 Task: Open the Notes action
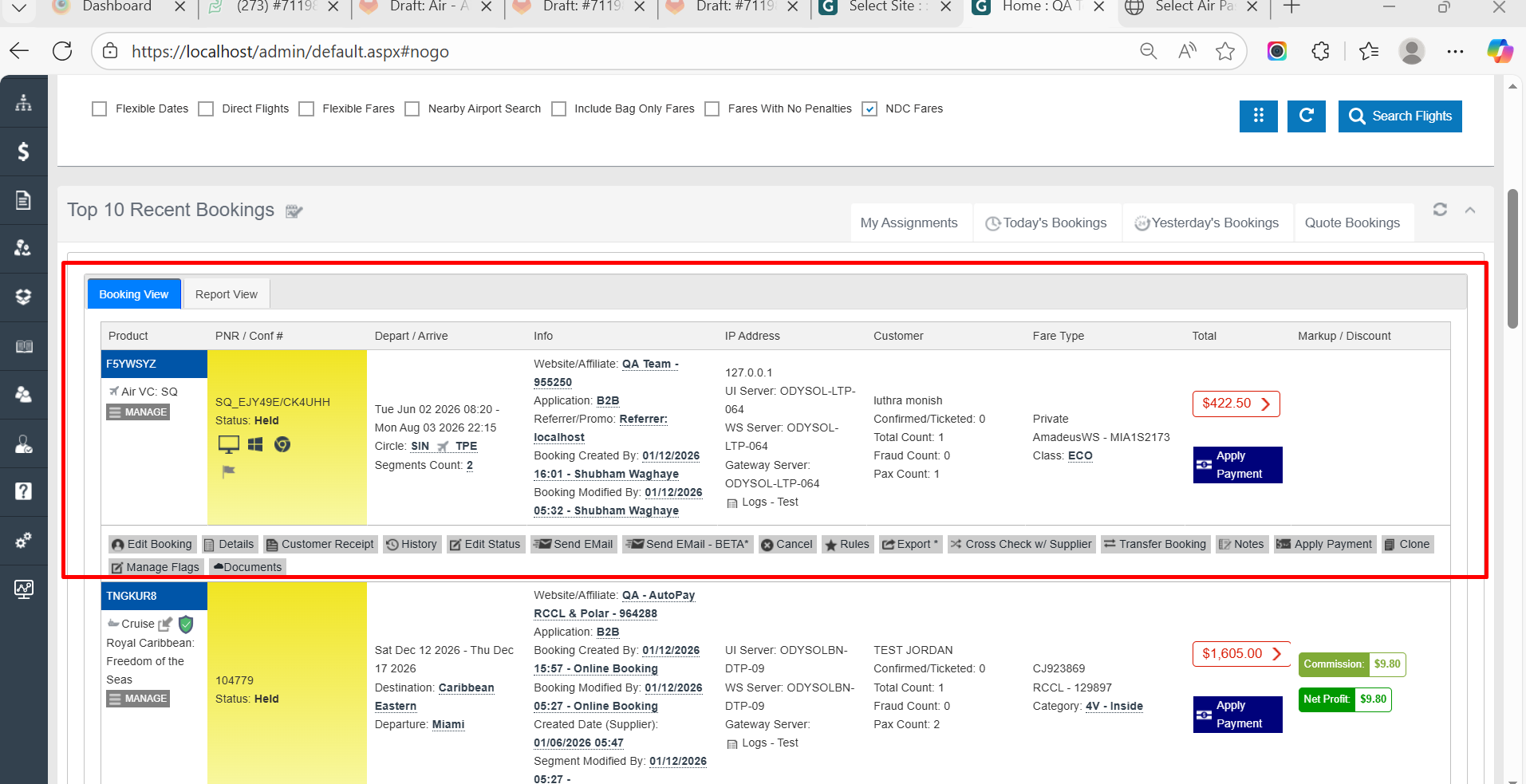pyautogui.click(x=1241, y=544)
